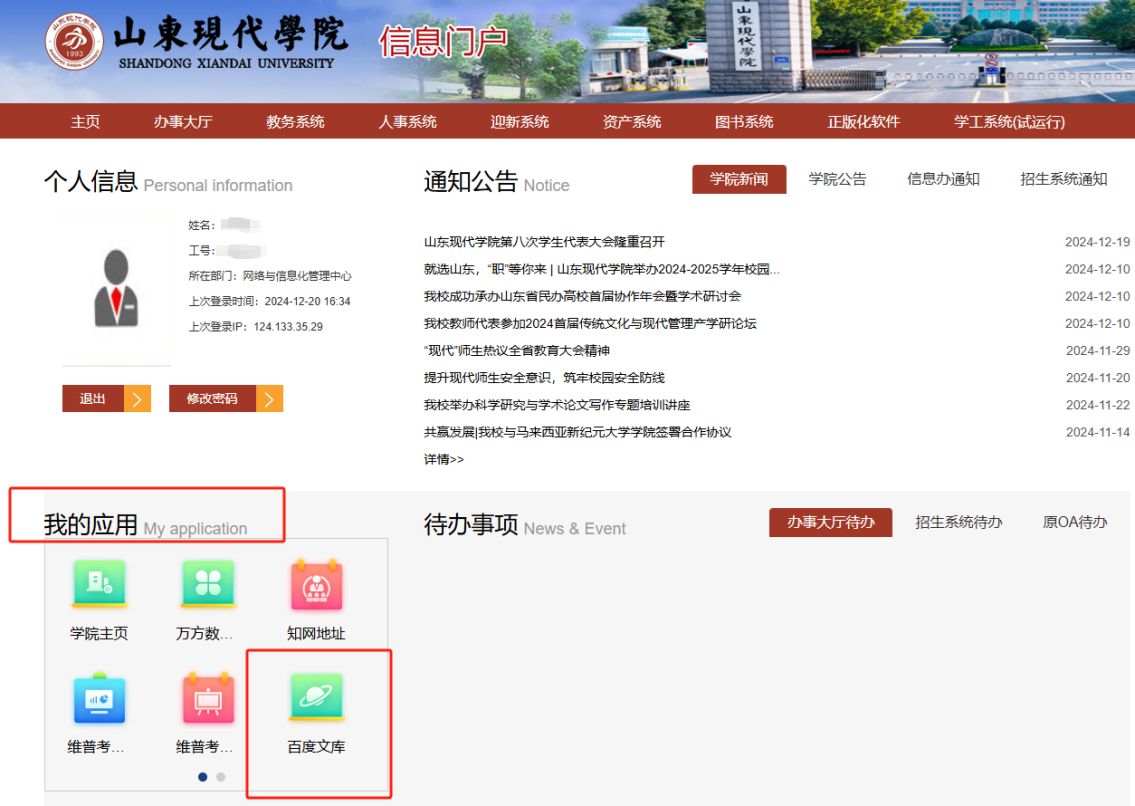
Task: Open the blue chart-board 维普考… app icon
Action: (x=99, y=698)
